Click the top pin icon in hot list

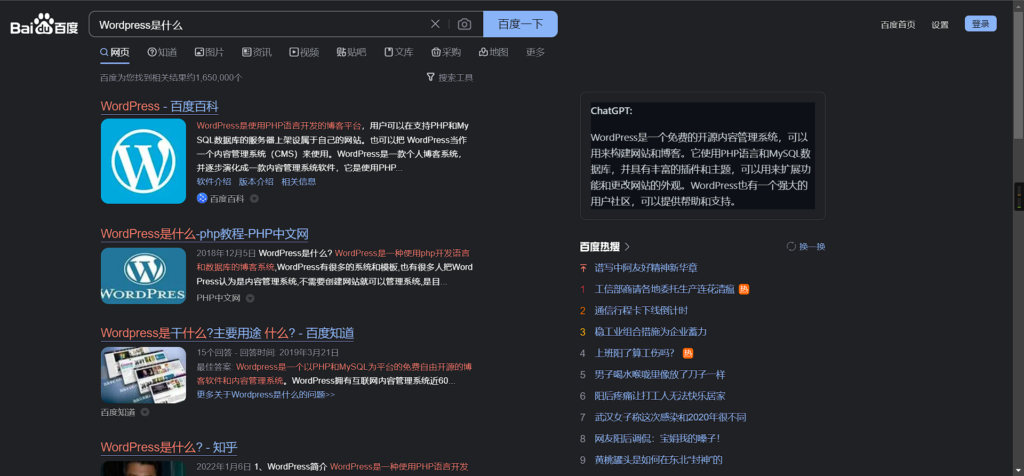tap(583, 268)
